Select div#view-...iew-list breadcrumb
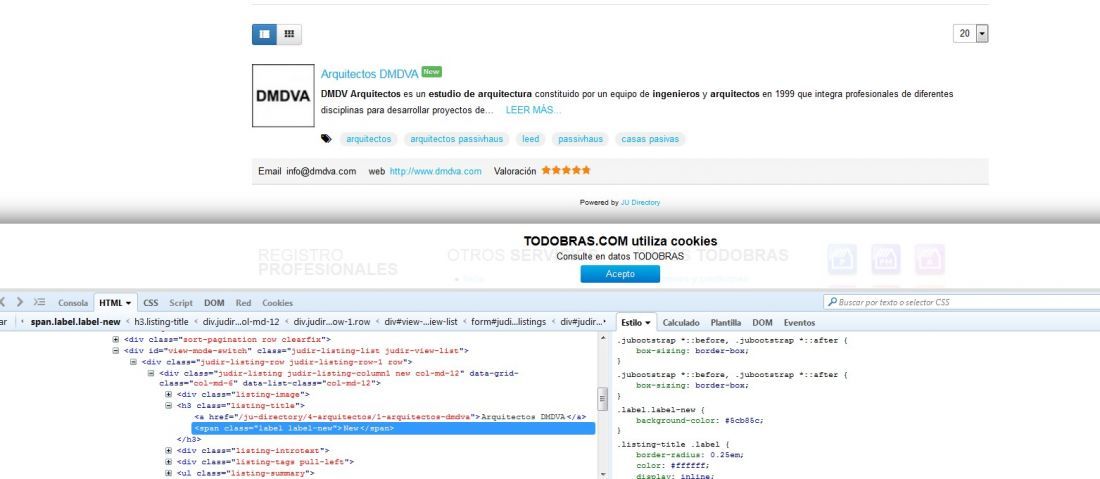Screen dimensions: 1100x479 coord(420,322)
